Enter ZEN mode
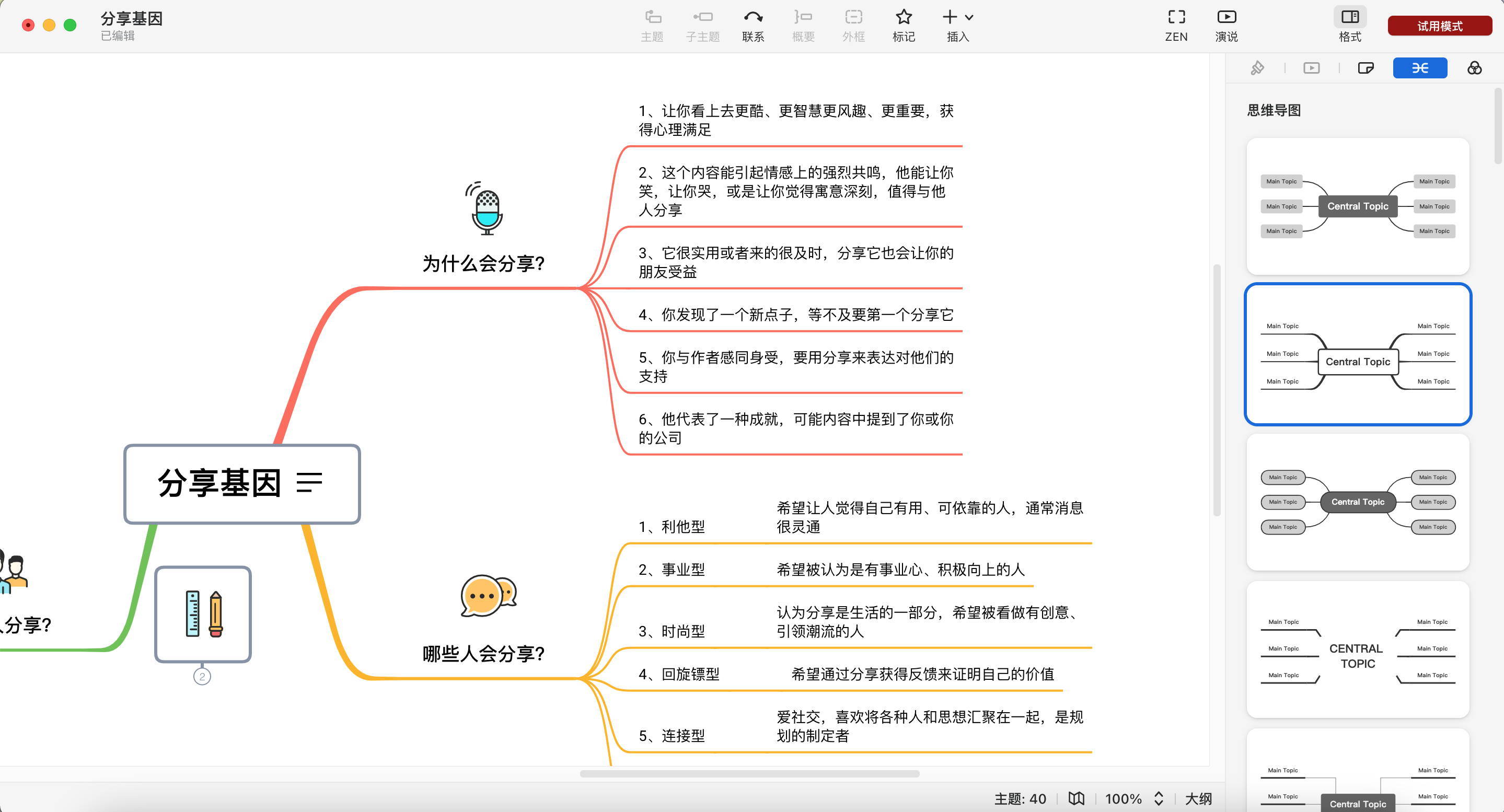1504x812 pixels. [x=1176, y=18]
